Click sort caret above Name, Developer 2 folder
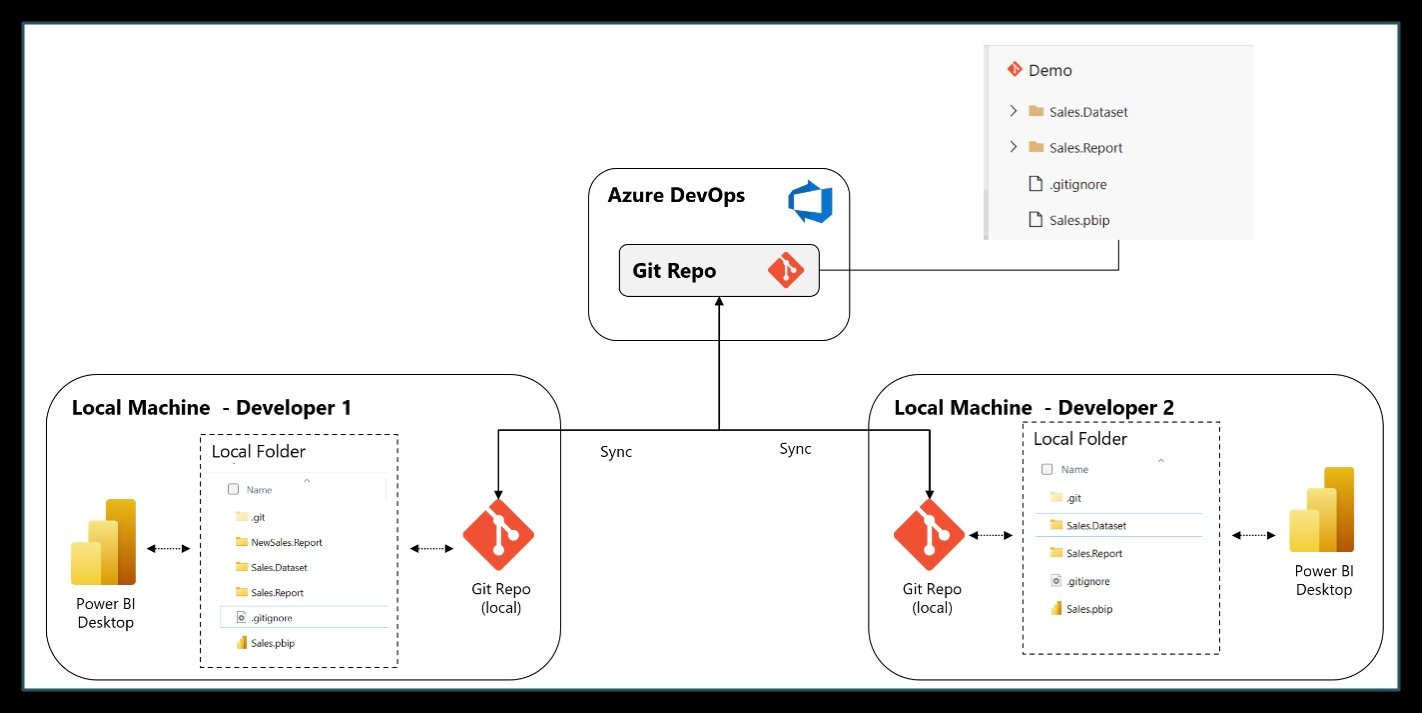The height and width of the screenshot is (713, 1422). 1161,460
